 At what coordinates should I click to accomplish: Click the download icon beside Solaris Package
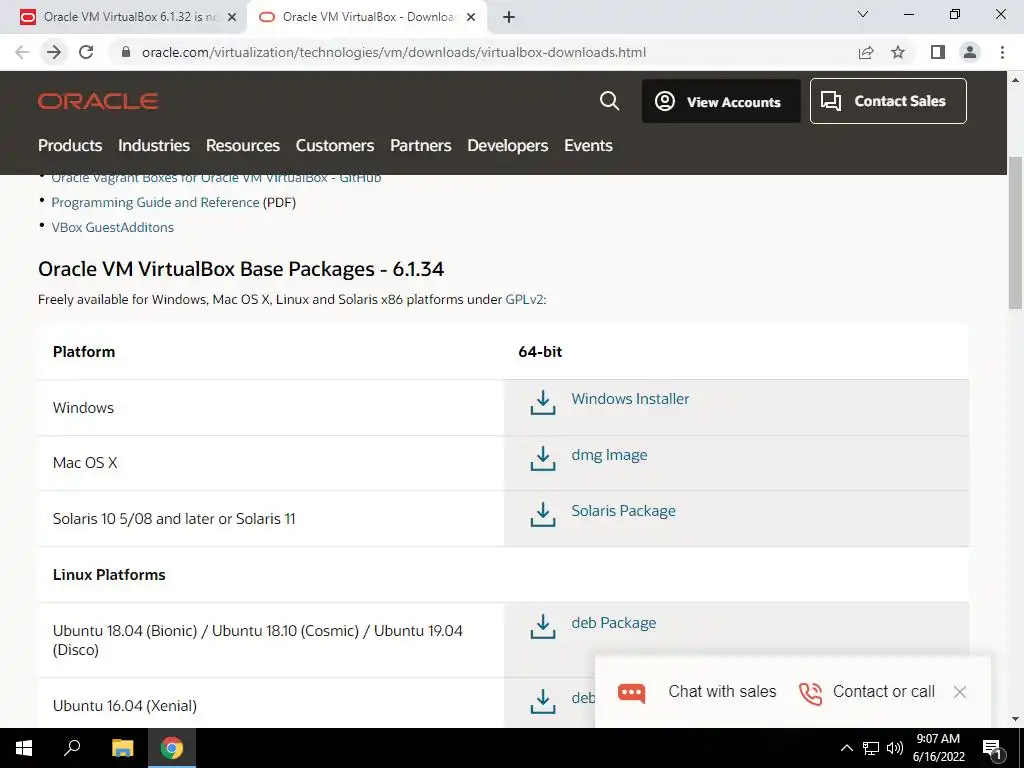coord(543,515)
